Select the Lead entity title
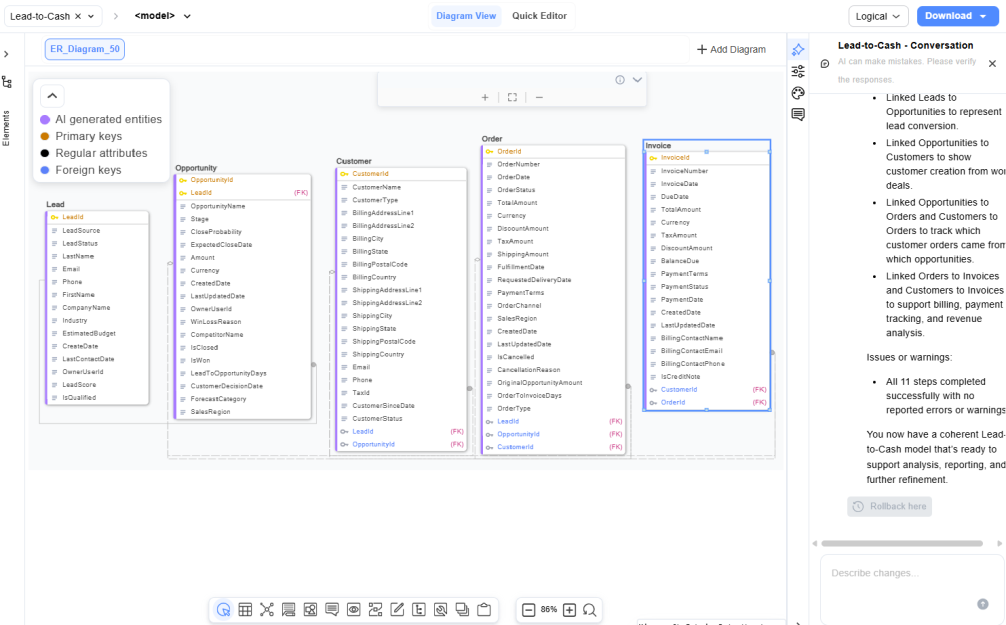 click(55, 204)
